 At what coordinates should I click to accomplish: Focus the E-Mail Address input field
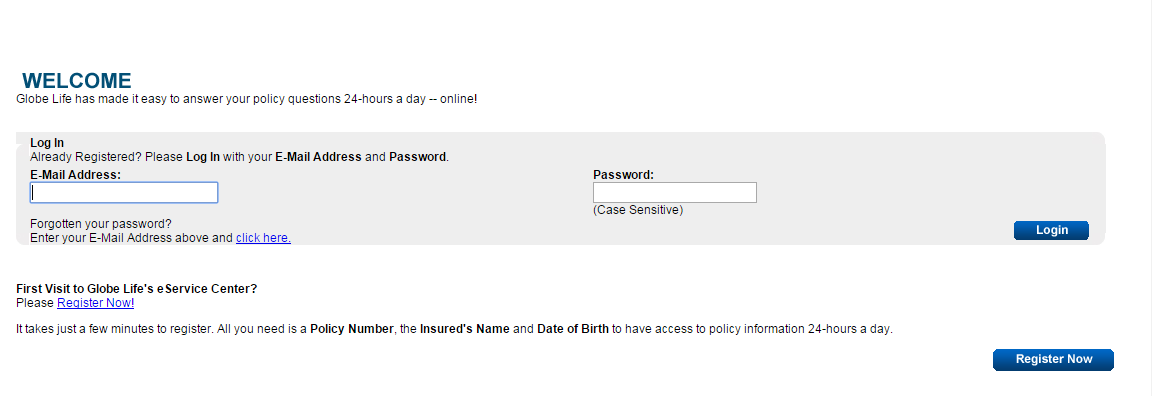point(124,192)
